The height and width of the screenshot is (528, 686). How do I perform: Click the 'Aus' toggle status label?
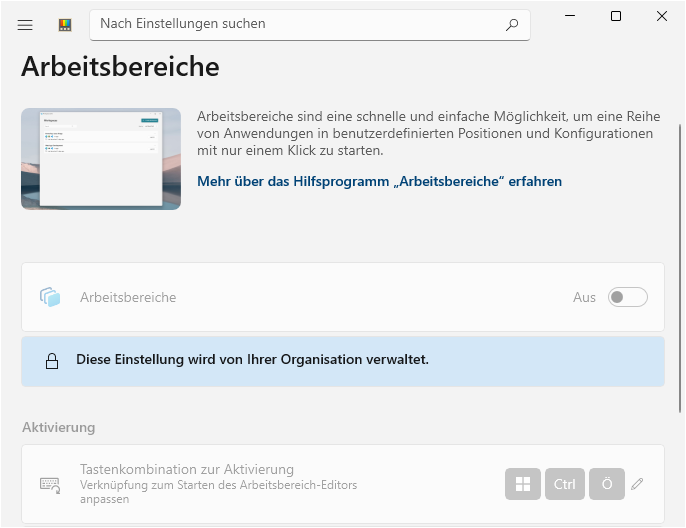click(584, 297)
